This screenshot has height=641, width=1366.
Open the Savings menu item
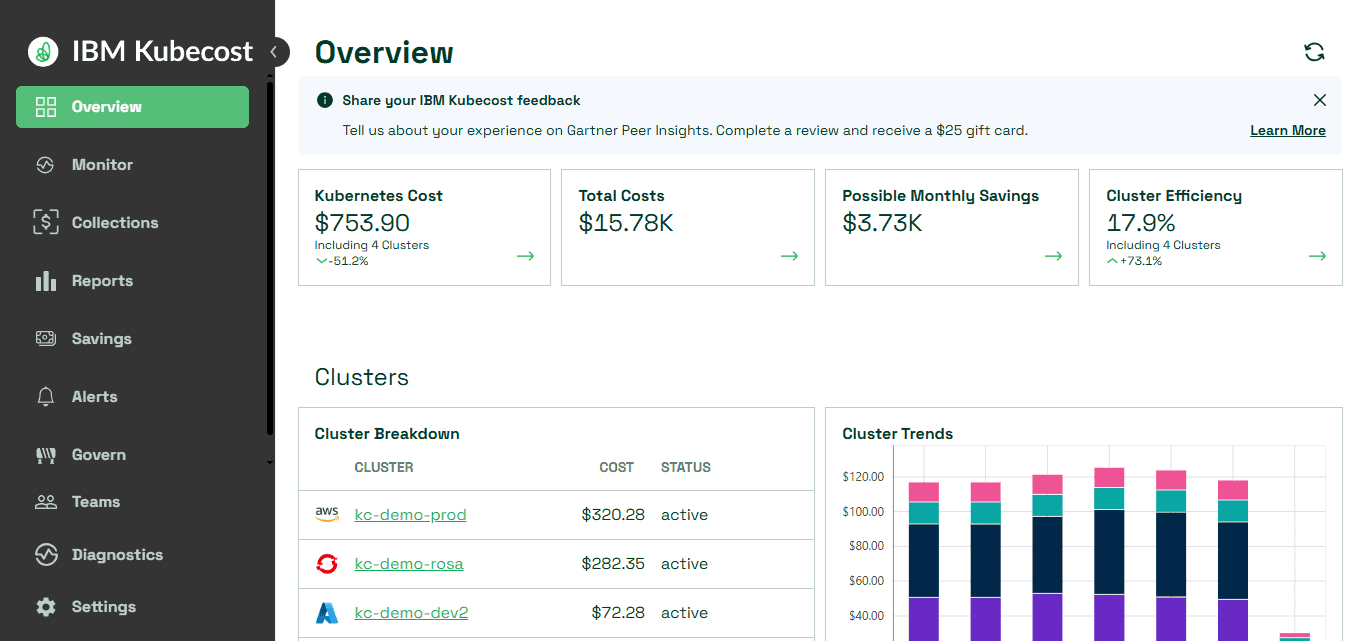[132, 339]
